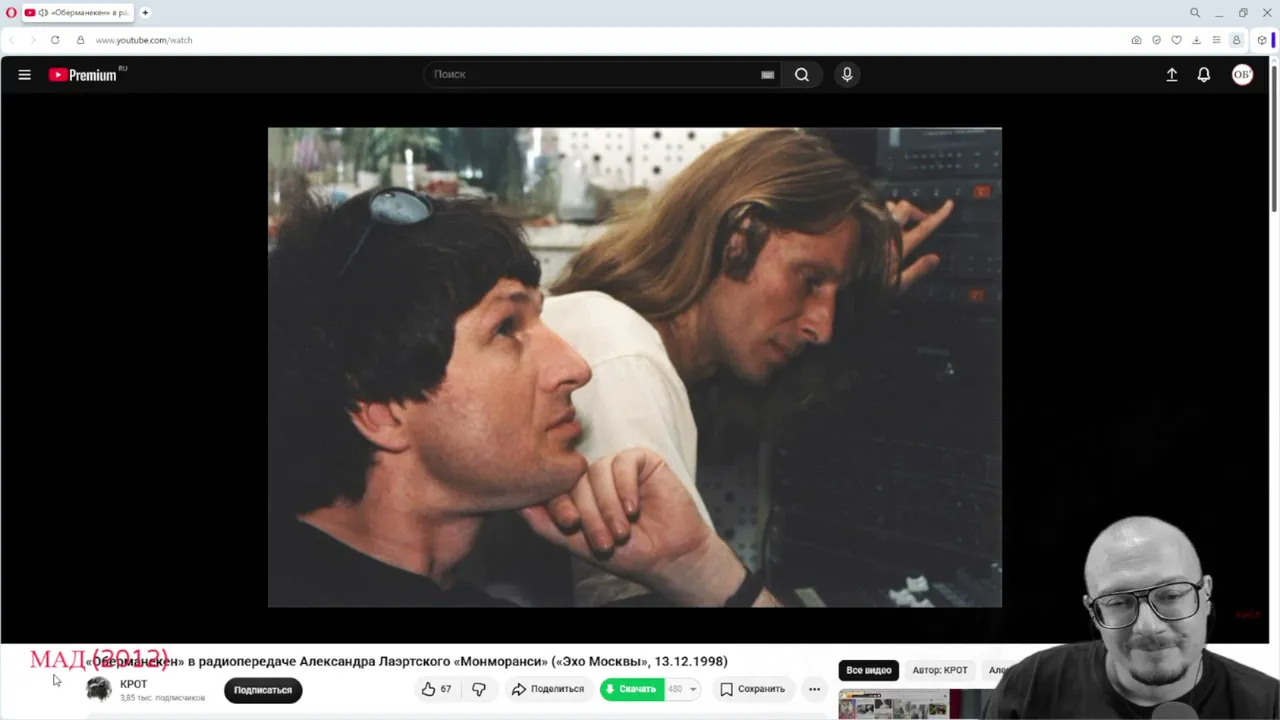Open the first recommended video thumbnail
Viewport: 1280px width, 720px height.
[x=893, y=704]
